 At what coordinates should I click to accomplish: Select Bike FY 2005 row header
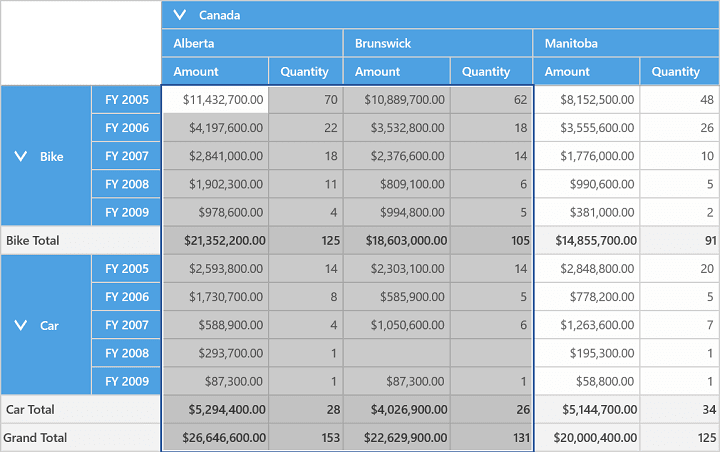coord(126,100)
